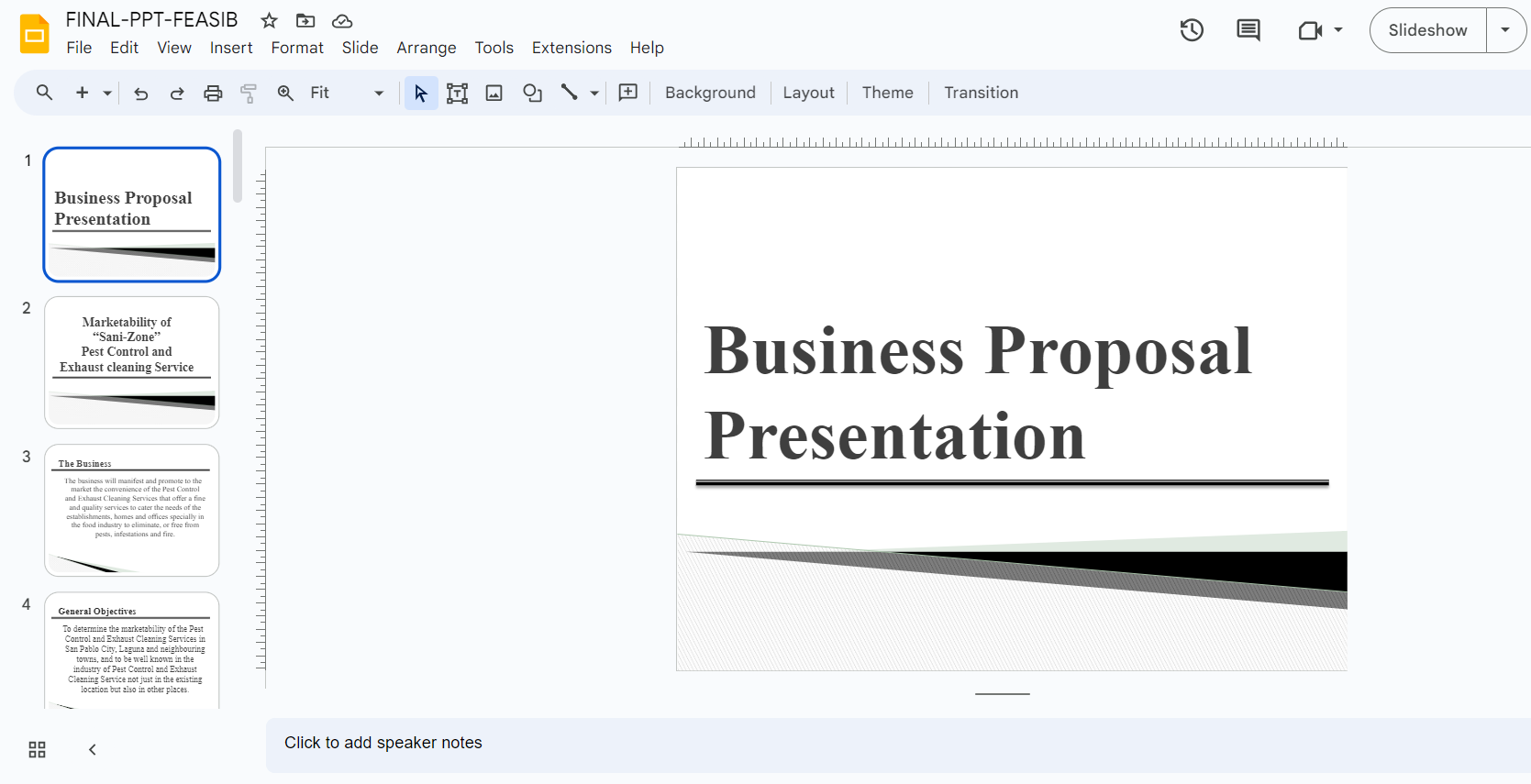This screenshot has height=784, width=1531.
Task: Start the Slideshow
Action: coord(1427,30)
